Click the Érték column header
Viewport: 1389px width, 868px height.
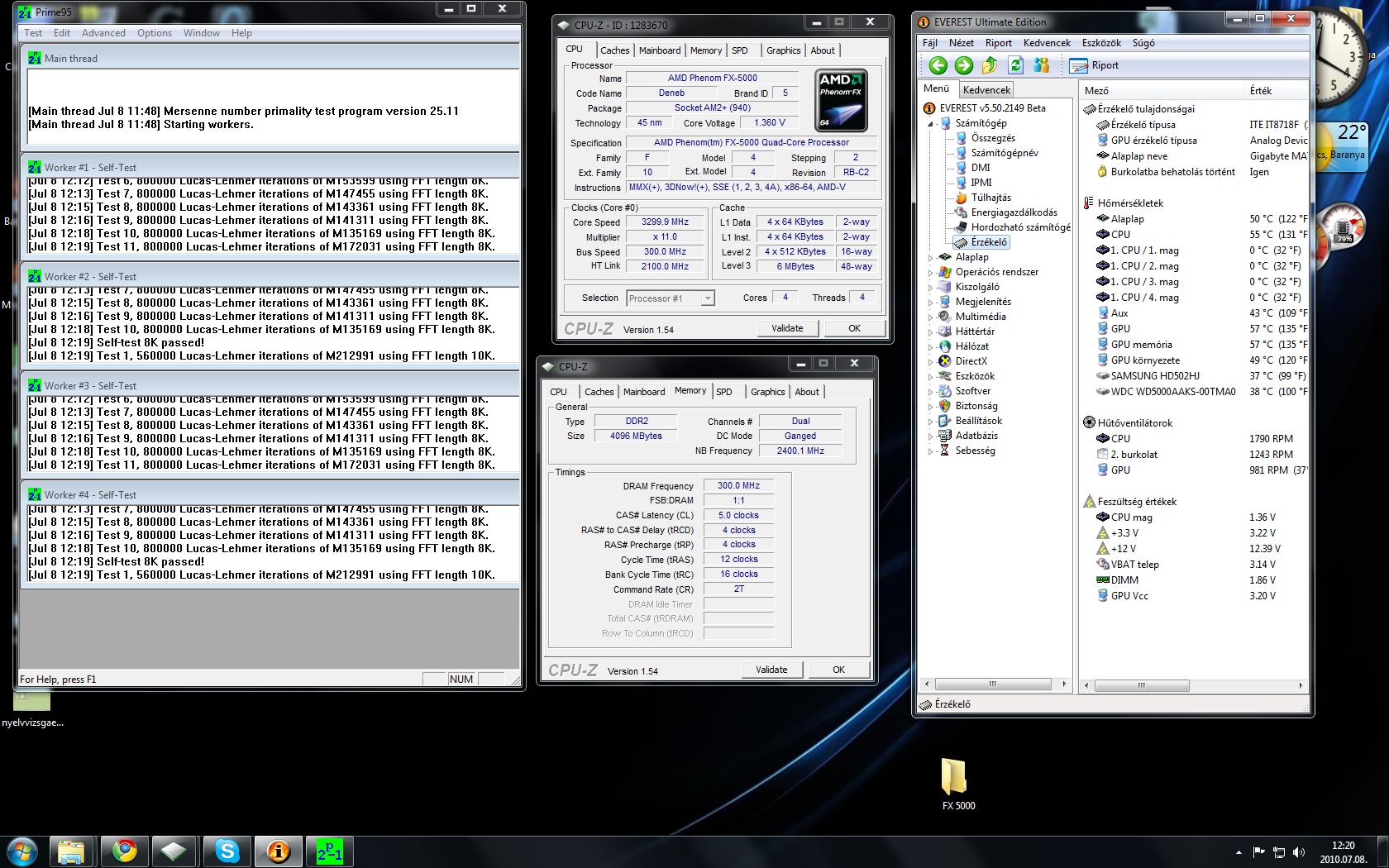click(1277, 91)
